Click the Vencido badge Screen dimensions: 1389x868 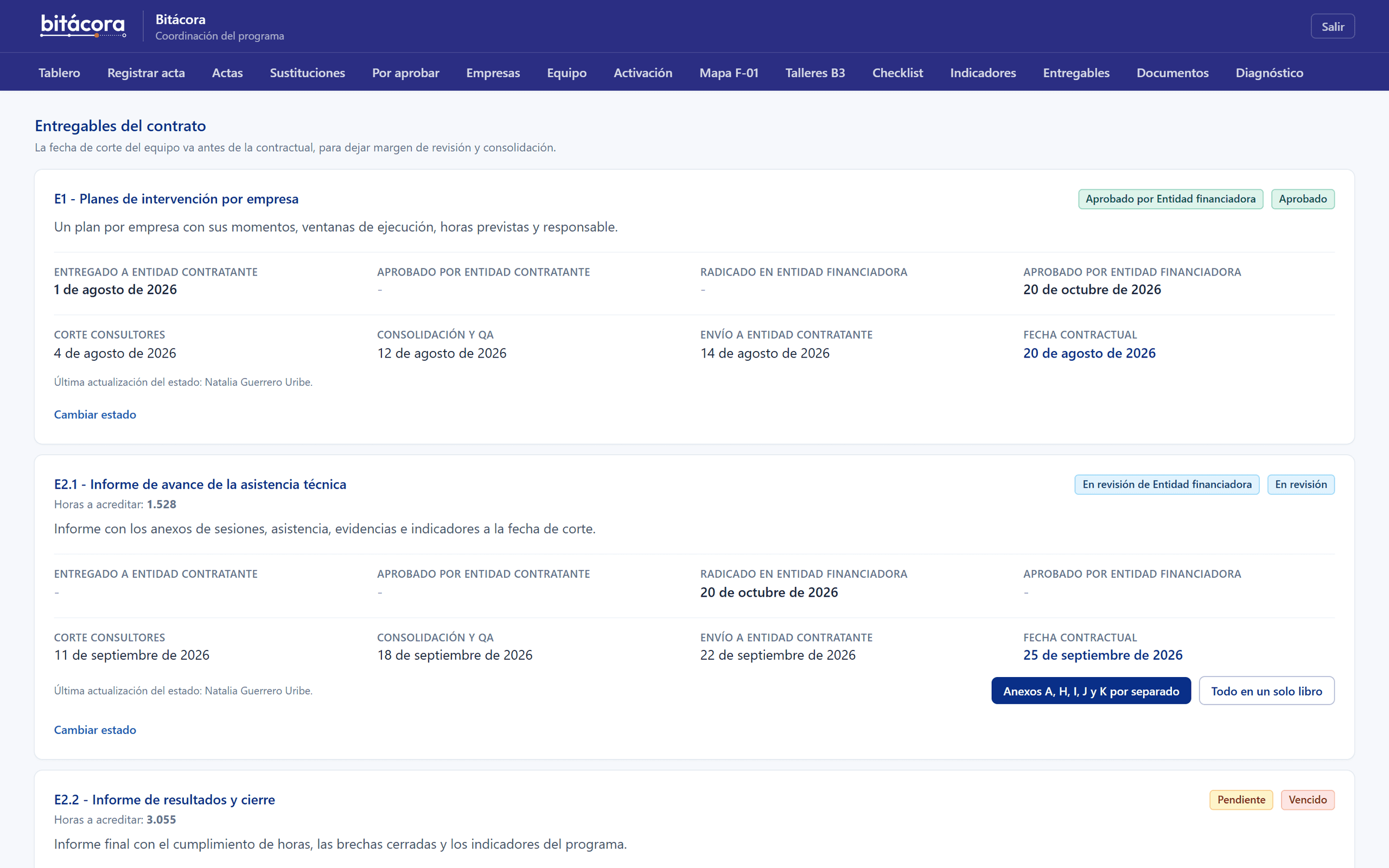1308,800
